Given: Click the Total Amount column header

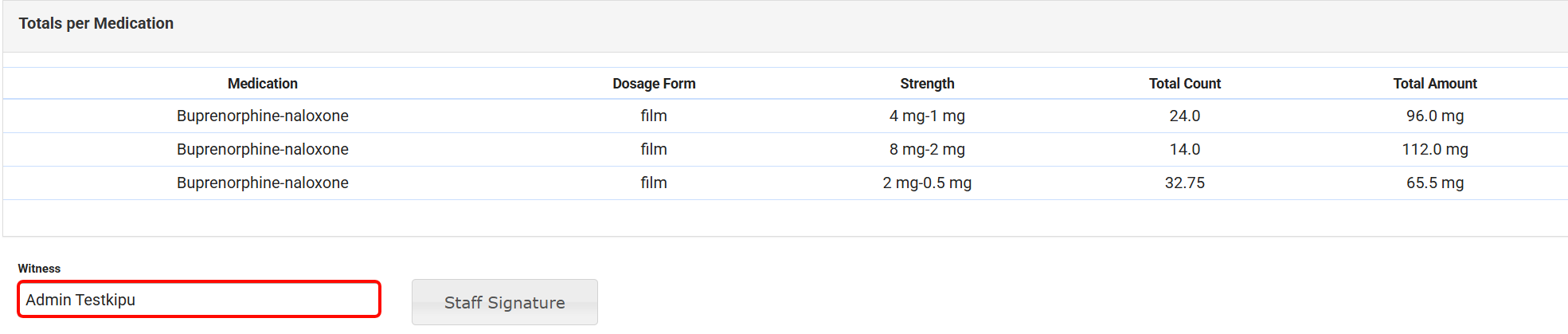Looking at the screenshot, I should point(1434,84).
